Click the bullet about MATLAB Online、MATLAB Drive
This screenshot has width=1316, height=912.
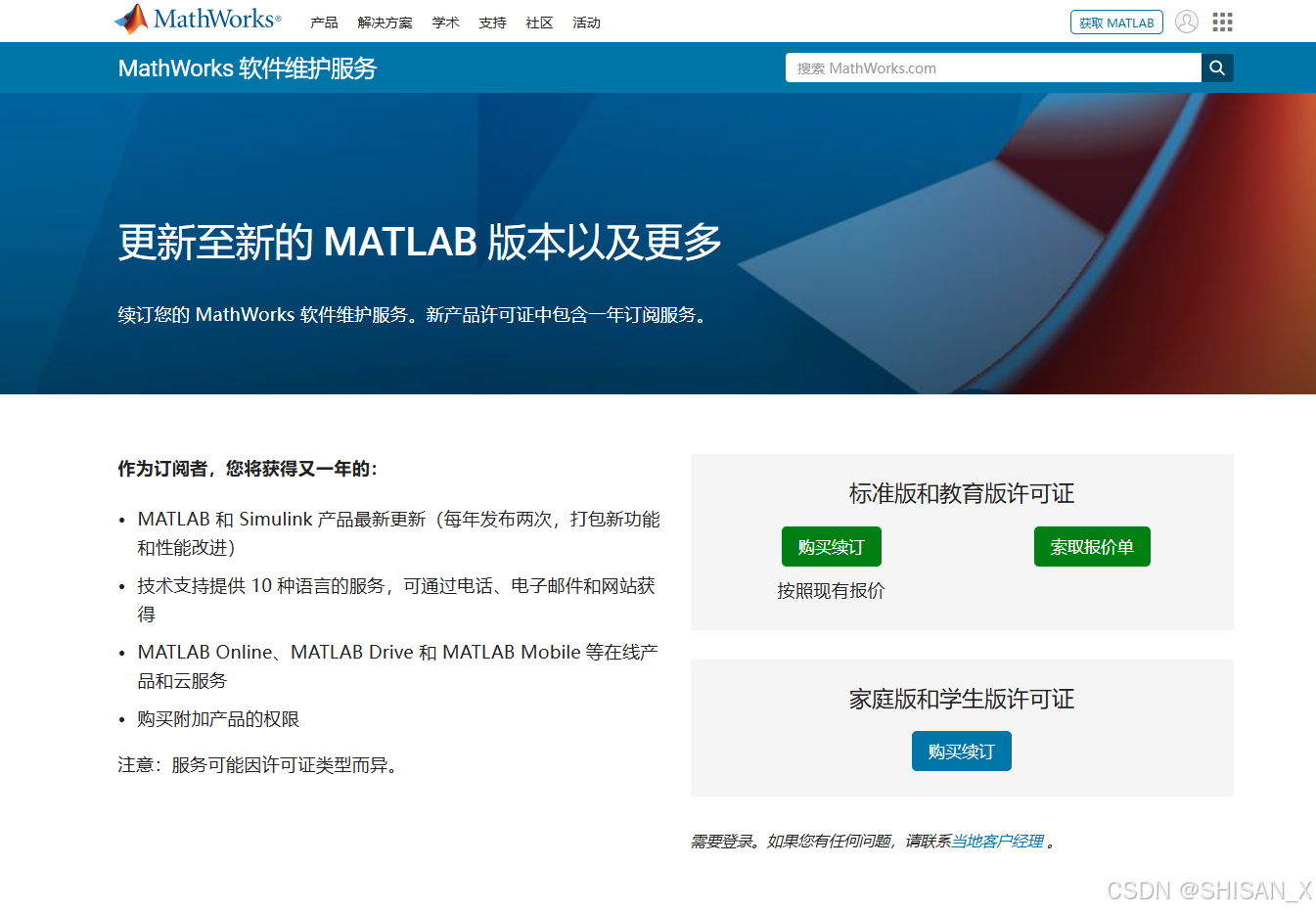click(397, 666)
